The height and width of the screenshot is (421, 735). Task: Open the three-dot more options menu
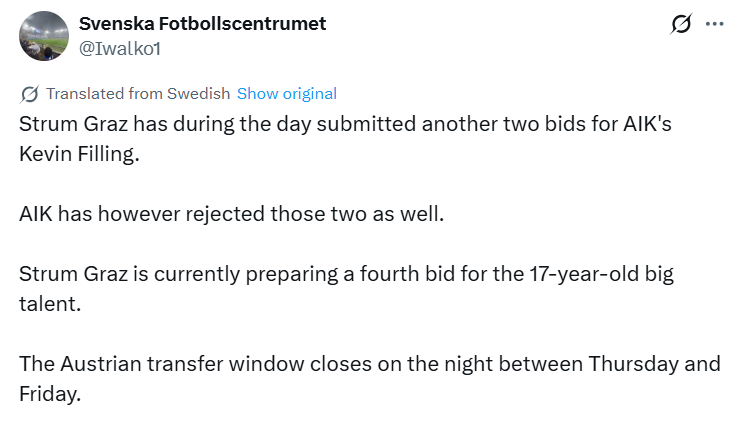point(714,24)
